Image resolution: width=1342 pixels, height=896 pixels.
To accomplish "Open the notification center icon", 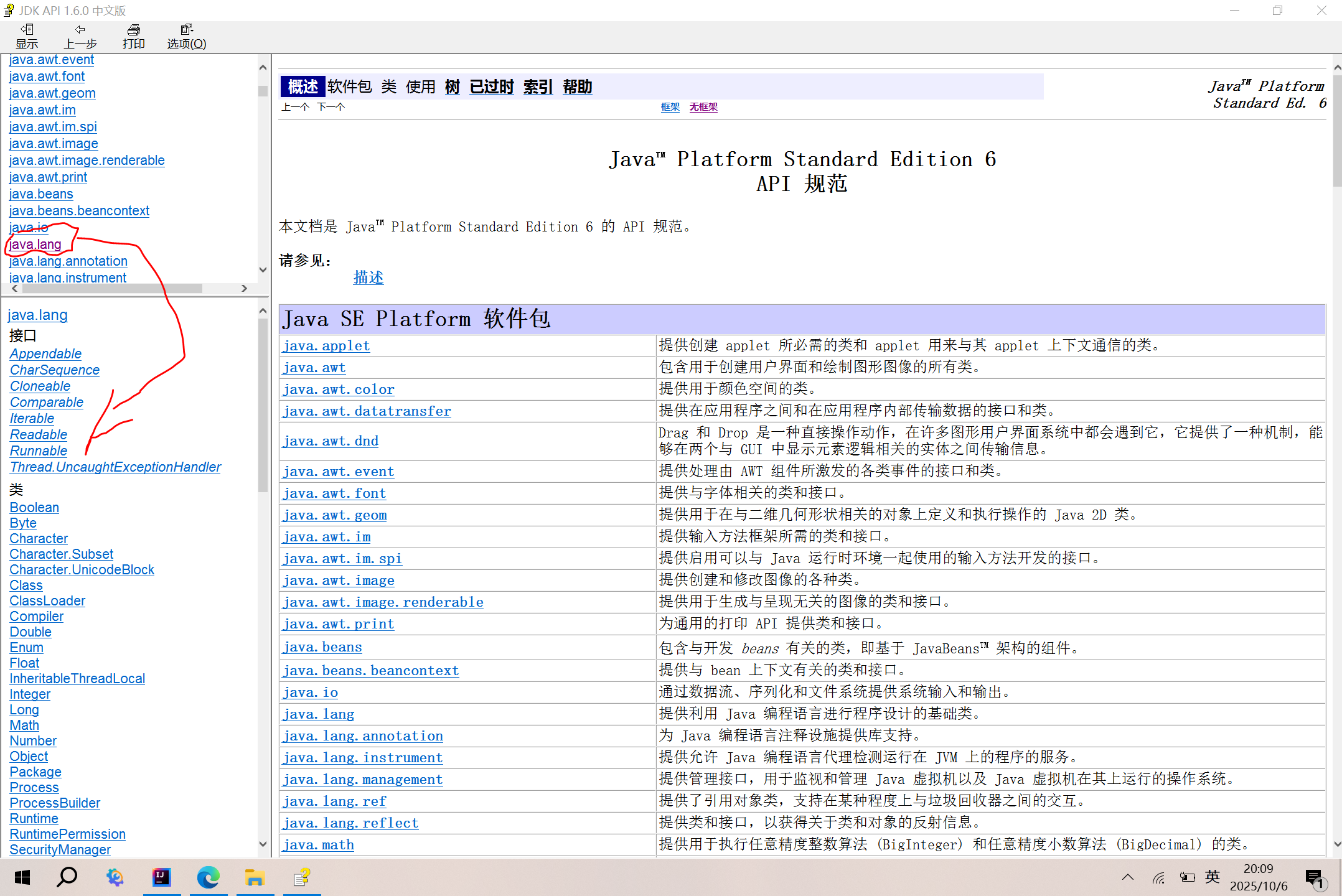I will point(1314,877).
